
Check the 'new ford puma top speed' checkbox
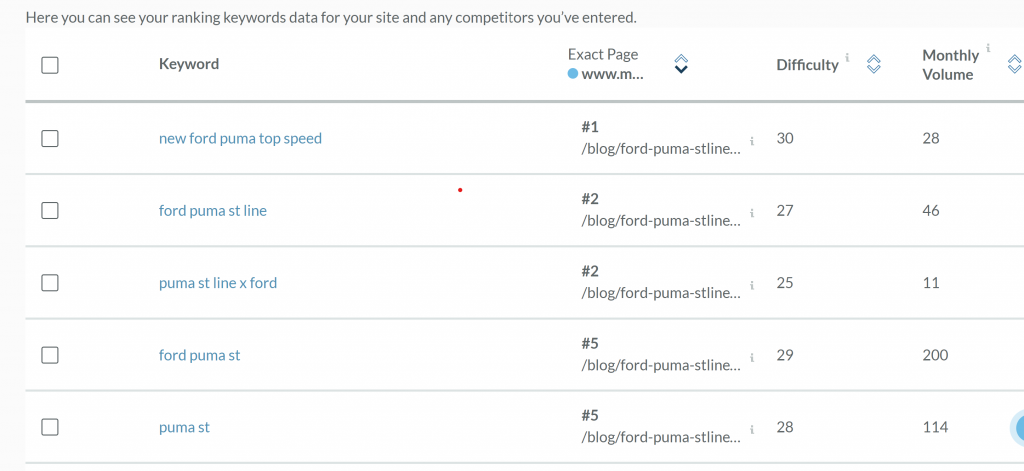point(50,139)
